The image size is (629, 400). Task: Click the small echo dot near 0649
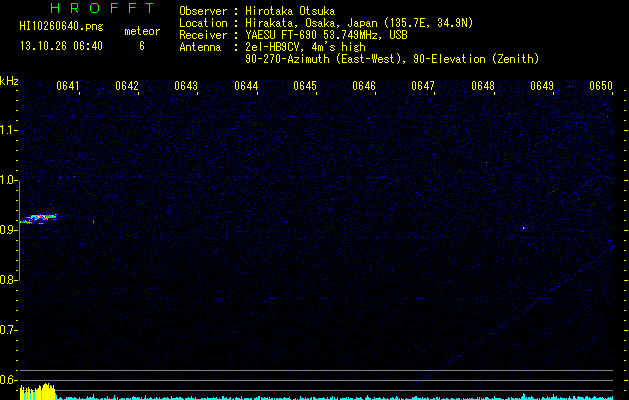point(523,228)
